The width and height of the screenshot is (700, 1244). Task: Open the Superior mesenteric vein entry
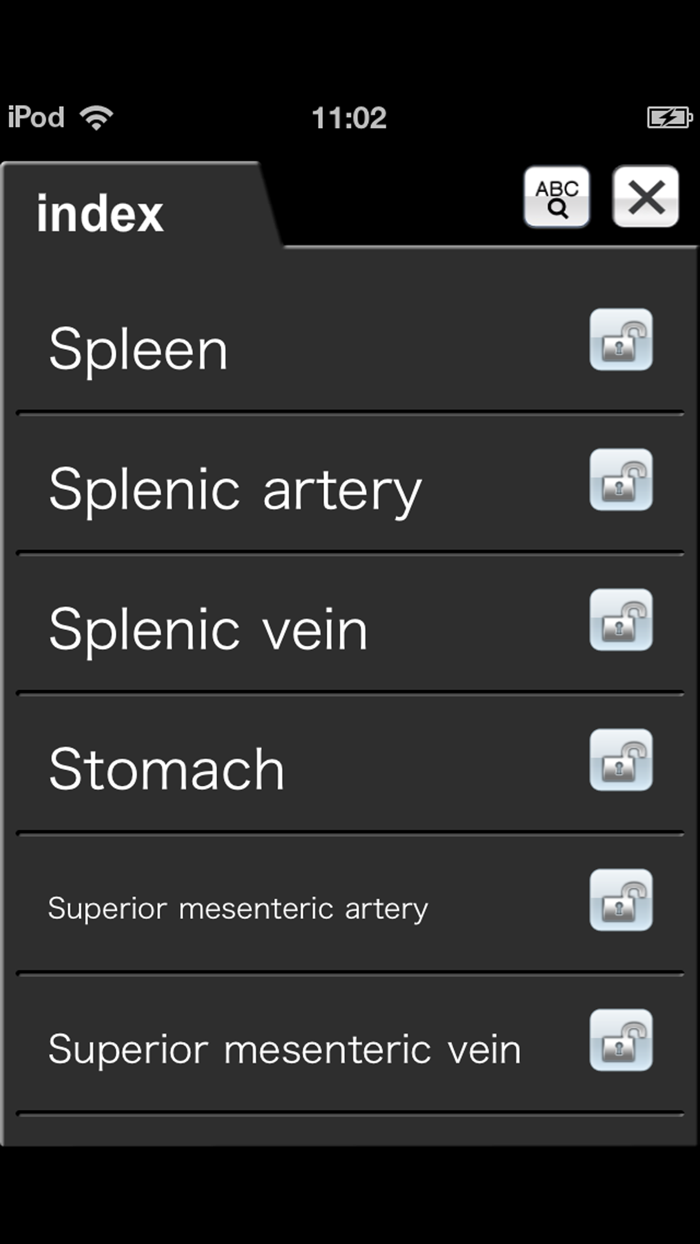click(x=284, y=1048)
